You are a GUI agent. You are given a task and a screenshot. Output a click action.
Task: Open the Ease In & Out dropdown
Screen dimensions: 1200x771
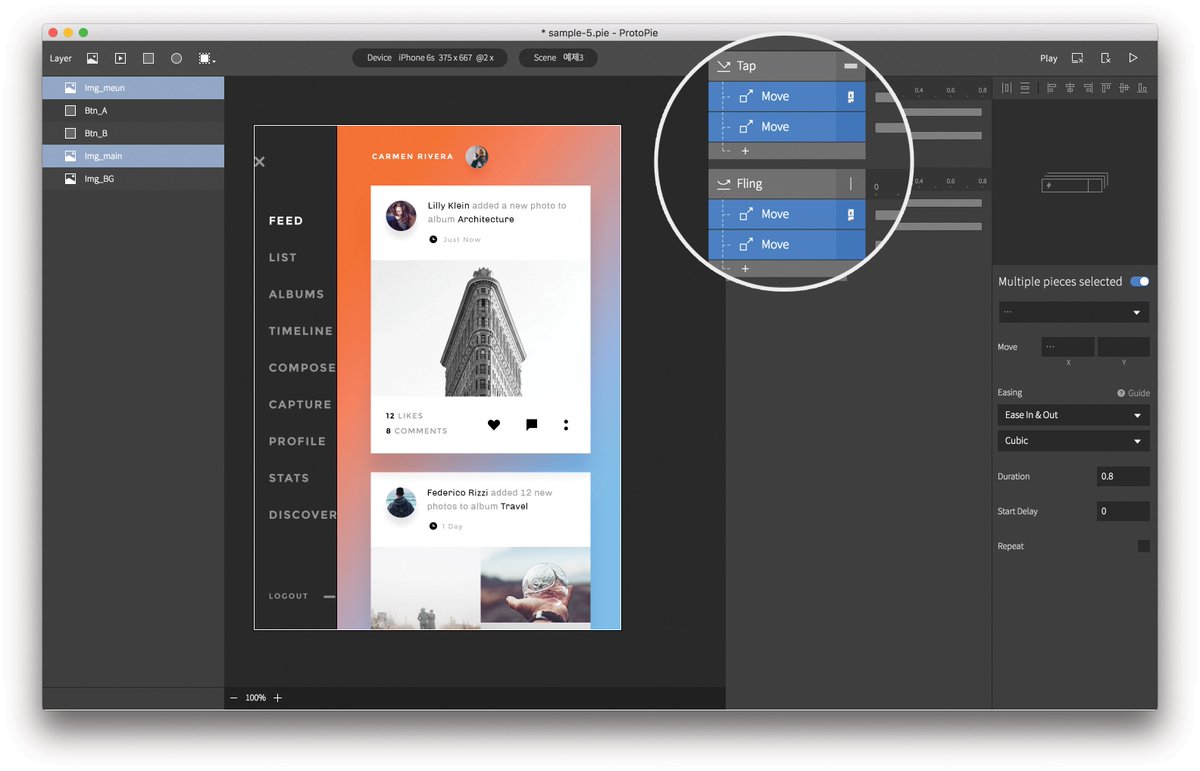1073,415
